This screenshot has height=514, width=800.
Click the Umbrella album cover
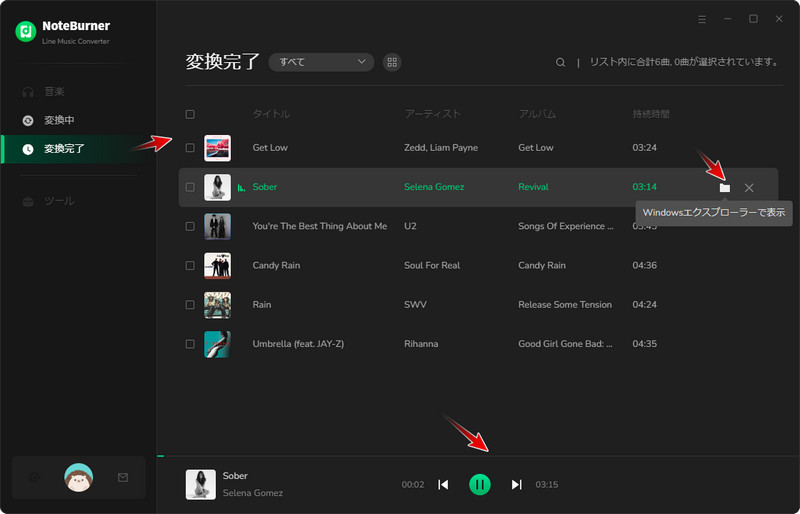[x=217, y=345]
